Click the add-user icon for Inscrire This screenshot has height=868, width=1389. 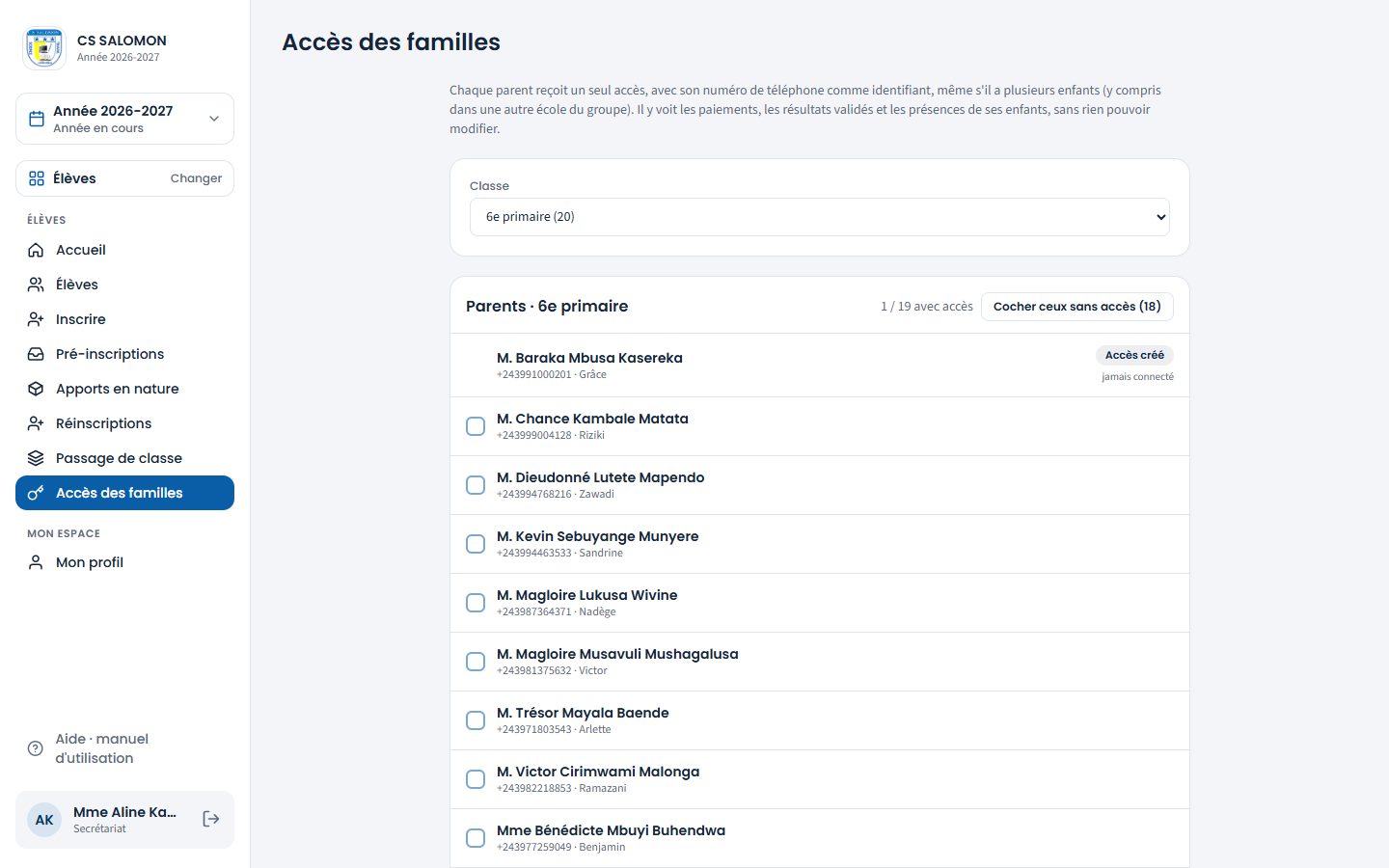[x=36, y=319]
